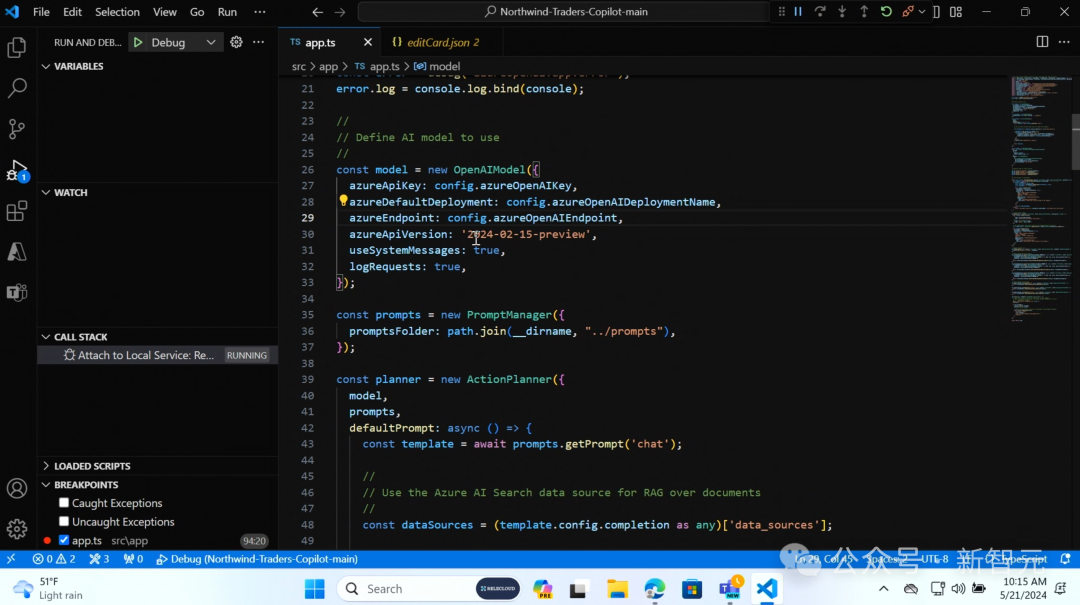Open the Selection menu
1080x605 pixels.
coord(117,12)
